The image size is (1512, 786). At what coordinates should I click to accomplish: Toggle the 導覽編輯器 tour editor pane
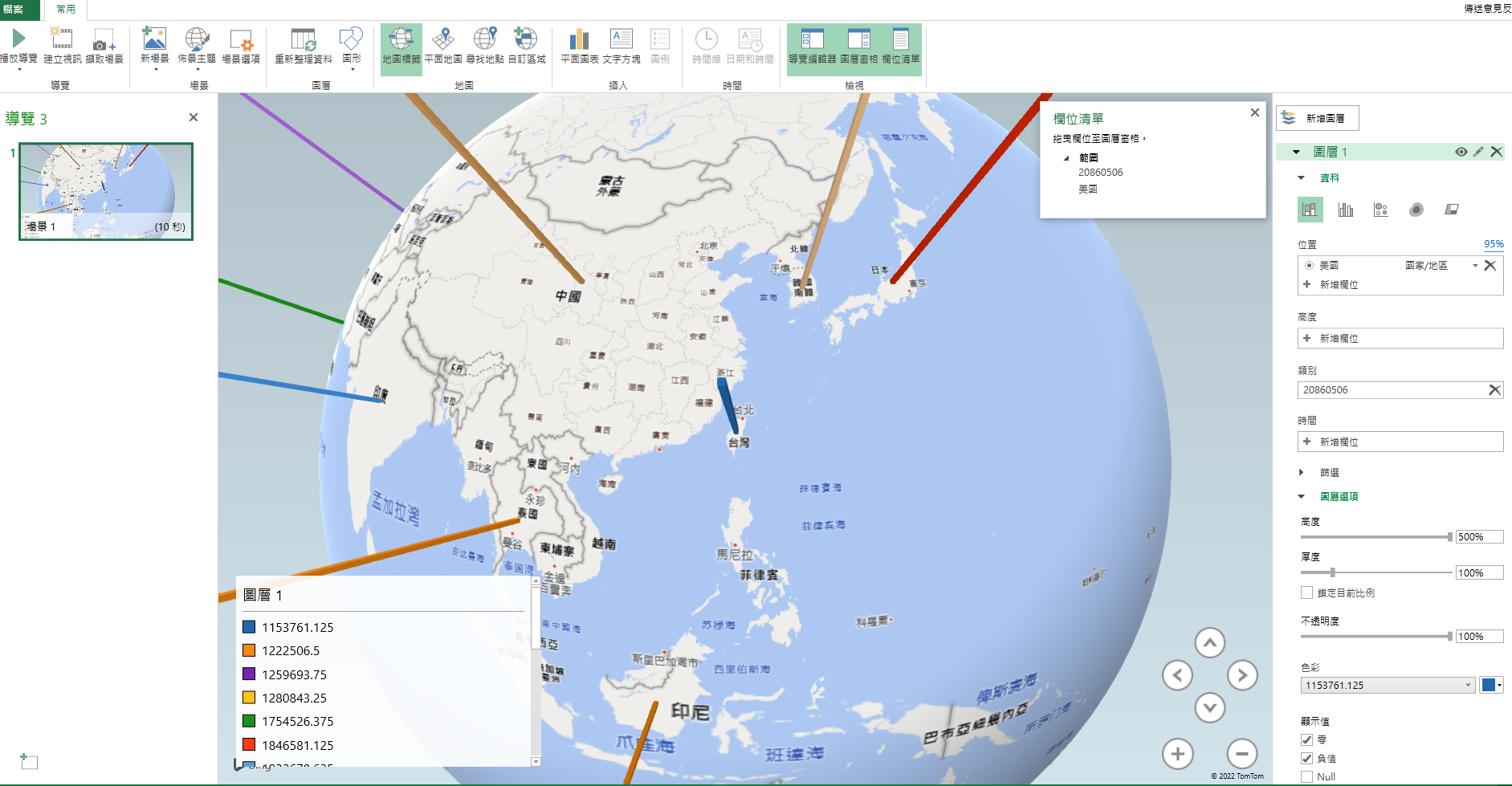click(x=813, y=49)
